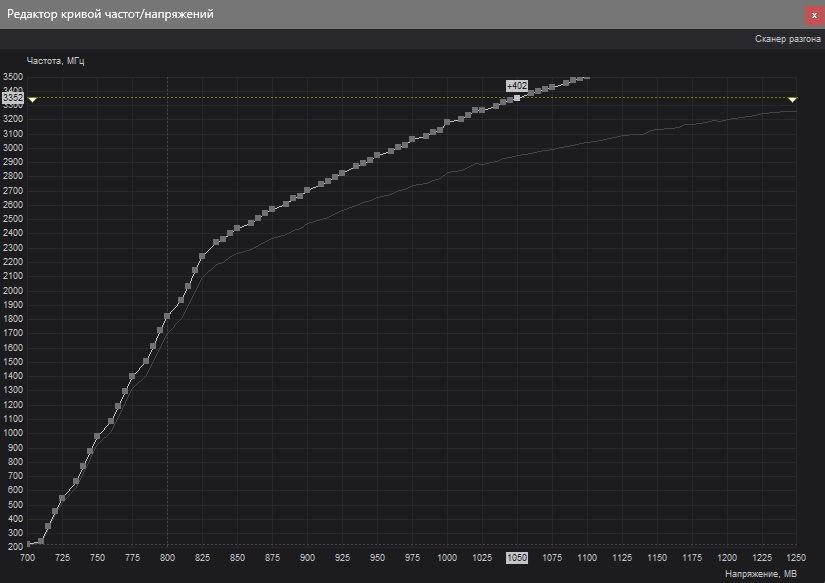Select the lowest curve point at 700 mV
Viewport: 825px width, 583px height.
[x=27, y=545]
